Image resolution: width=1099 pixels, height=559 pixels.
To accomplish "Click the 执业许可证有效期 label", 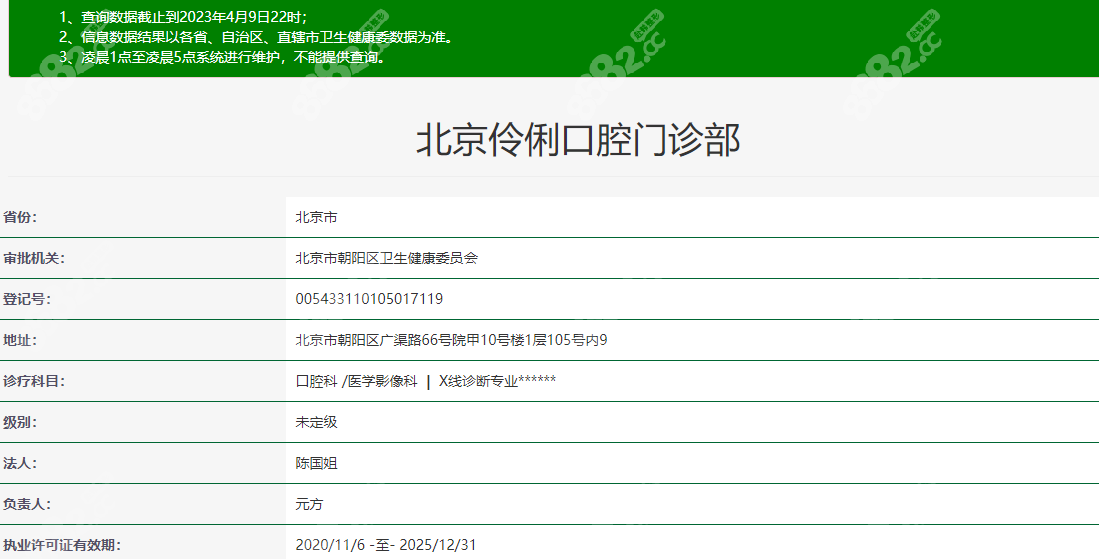I will coord(62,545).
